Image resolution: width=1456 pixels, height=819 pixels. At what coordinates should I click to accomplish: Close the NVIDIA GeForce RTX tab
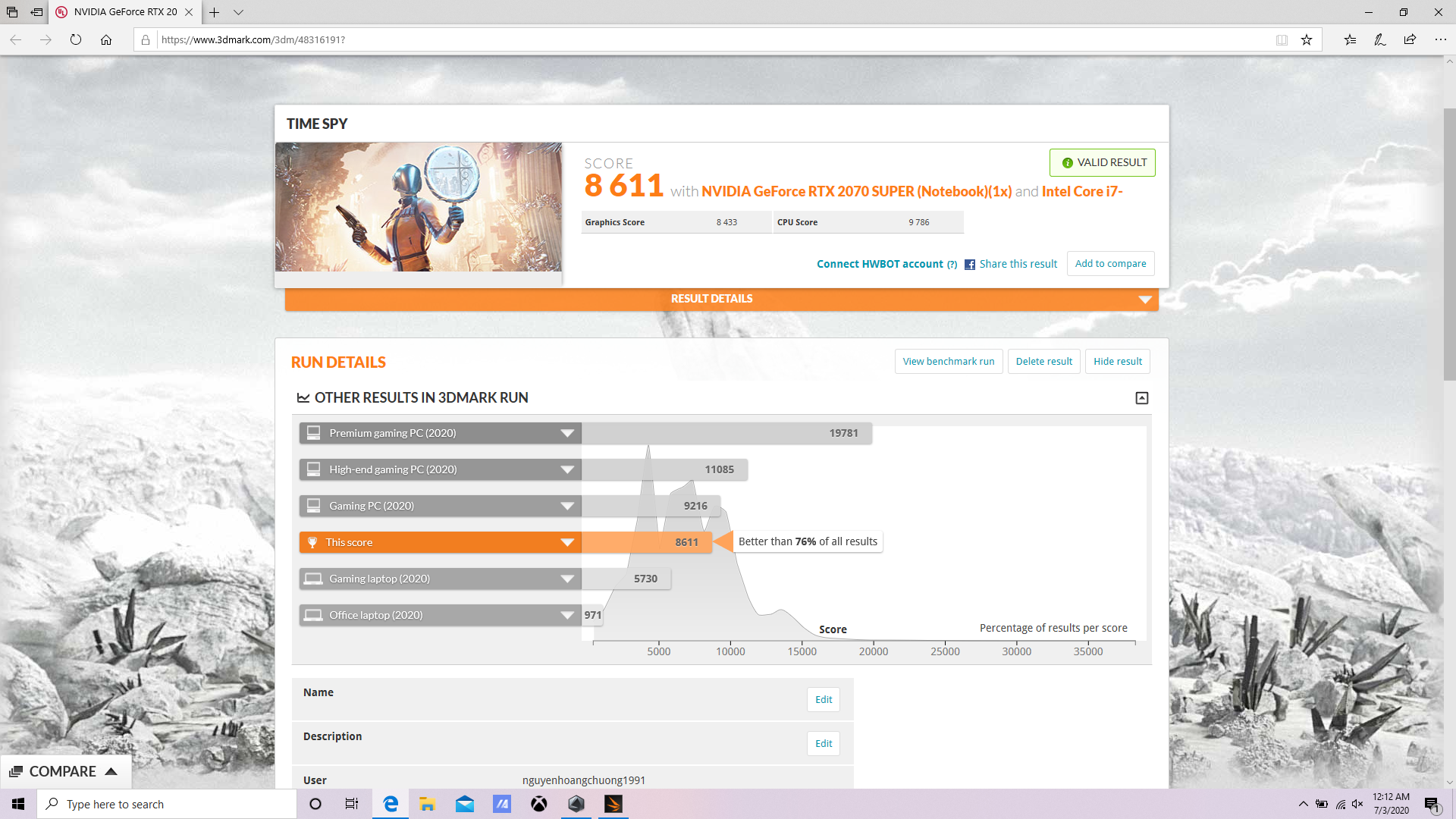(189, 12)
